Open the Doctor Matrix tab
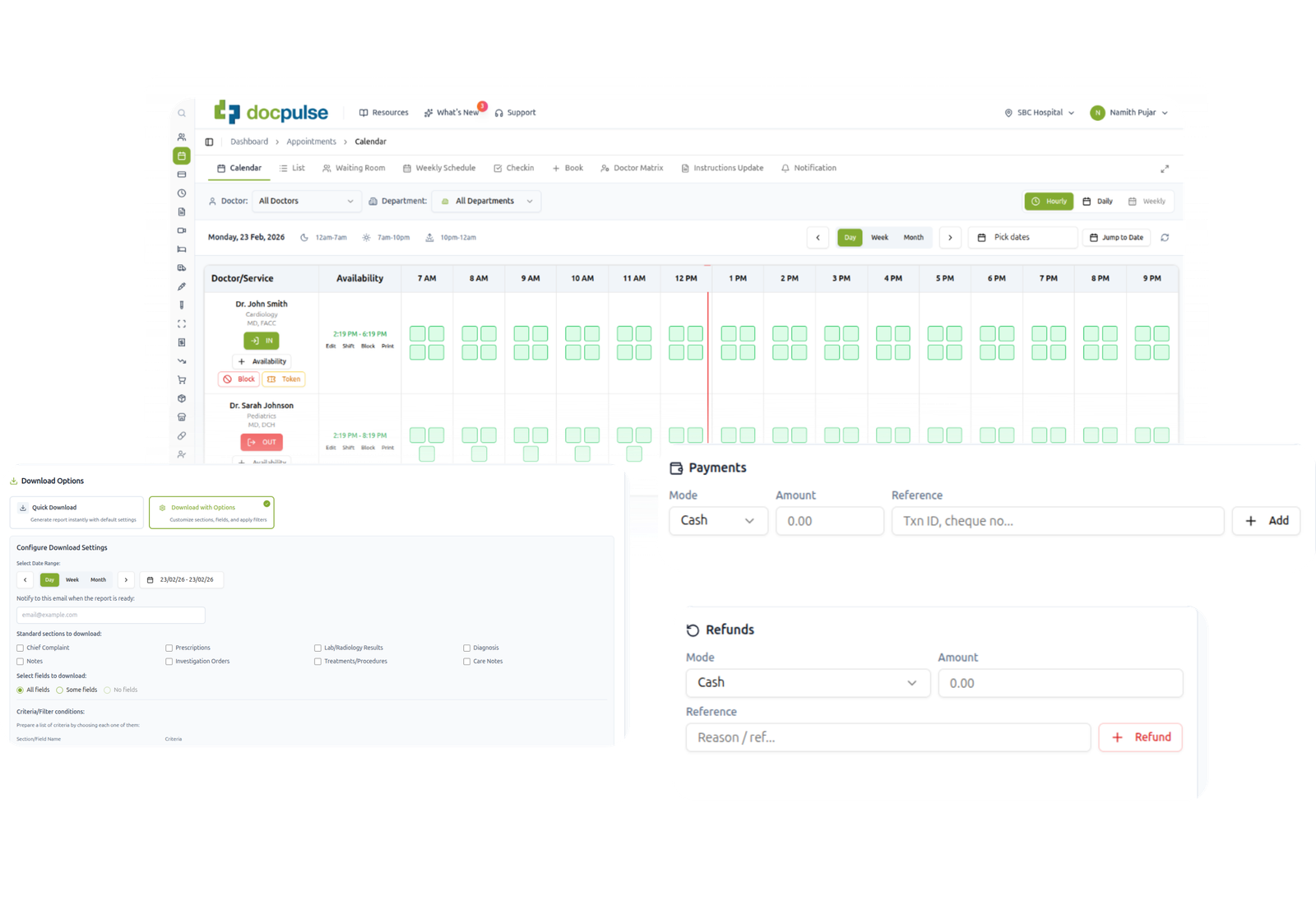The image size is (1316, 911). (632, 168)
